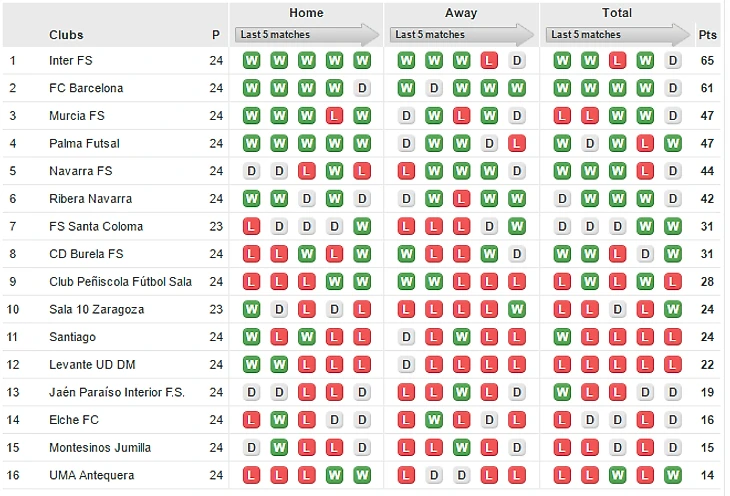Click the P matches played header
This screenshot has height=496, width=730.
216,35
